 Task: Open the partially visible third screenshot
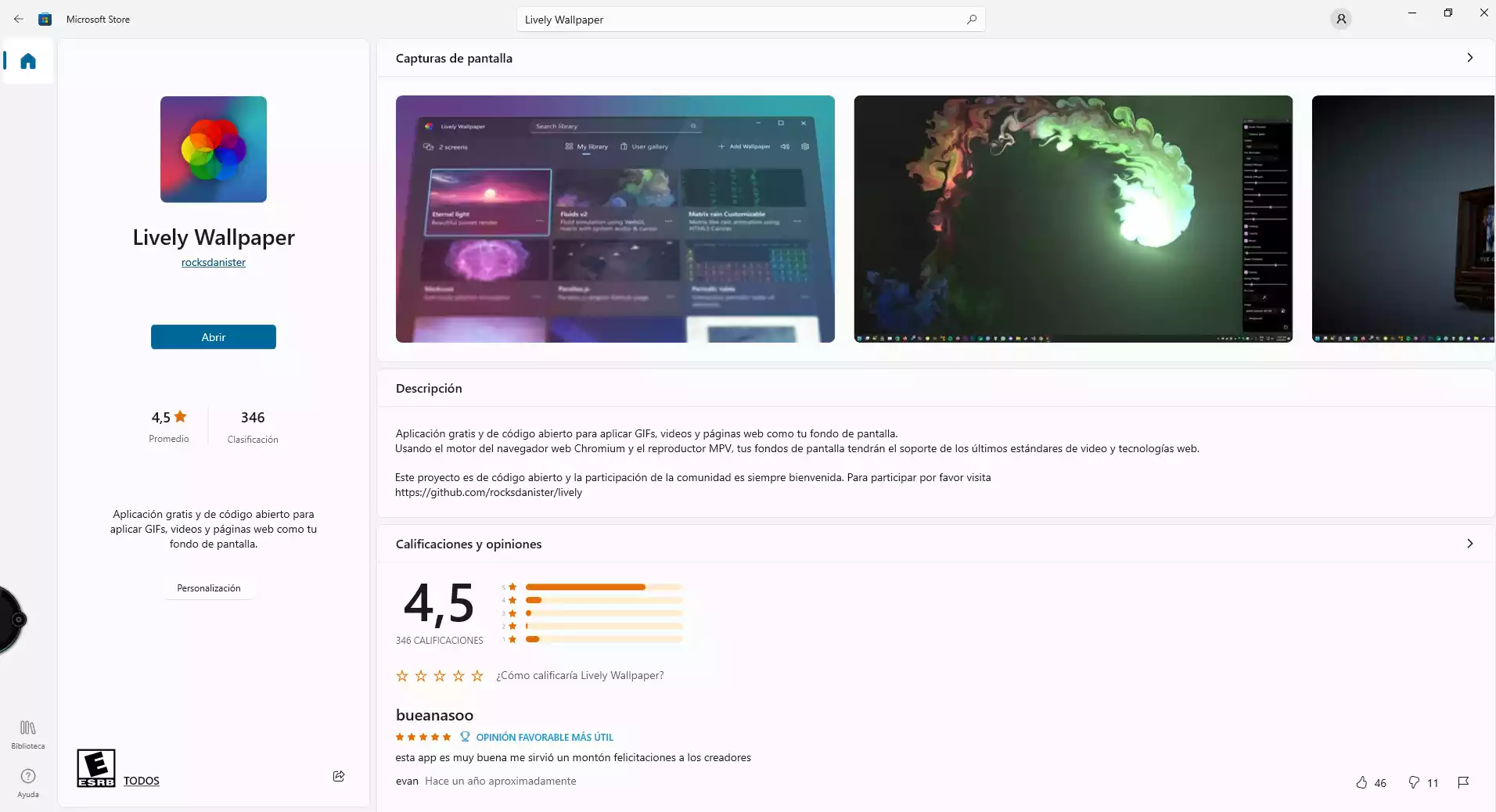coord(1404,219)
